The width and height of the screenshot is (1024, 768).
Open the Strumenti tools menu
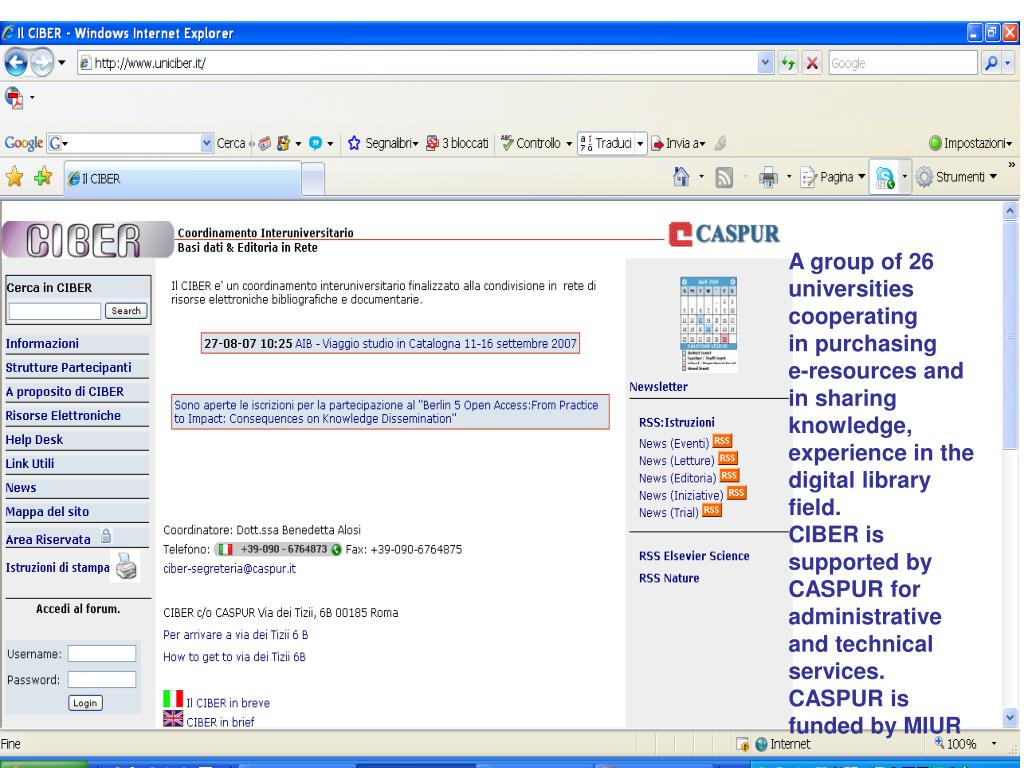point(957,177)
